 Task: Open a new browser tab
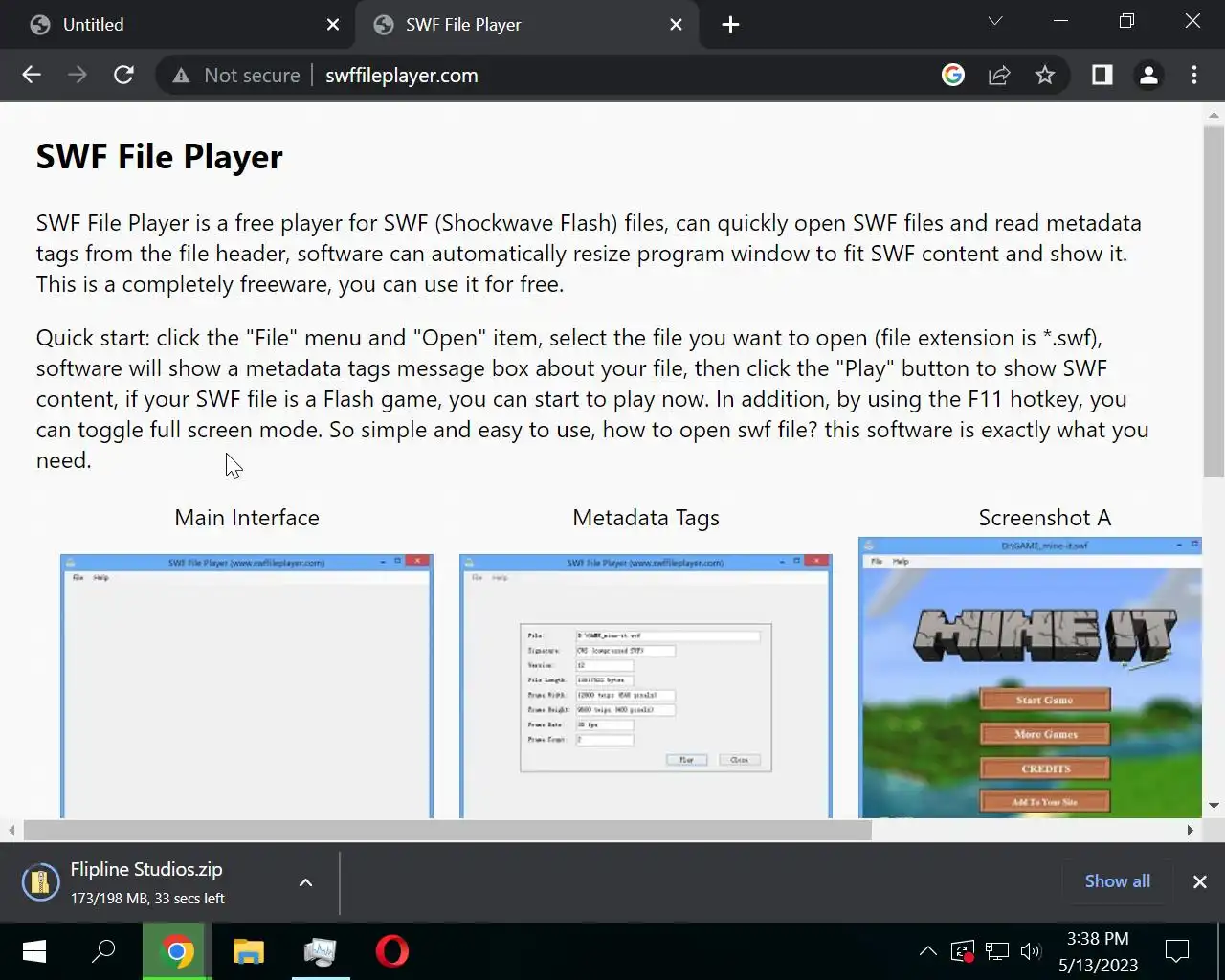coord(730,25)
